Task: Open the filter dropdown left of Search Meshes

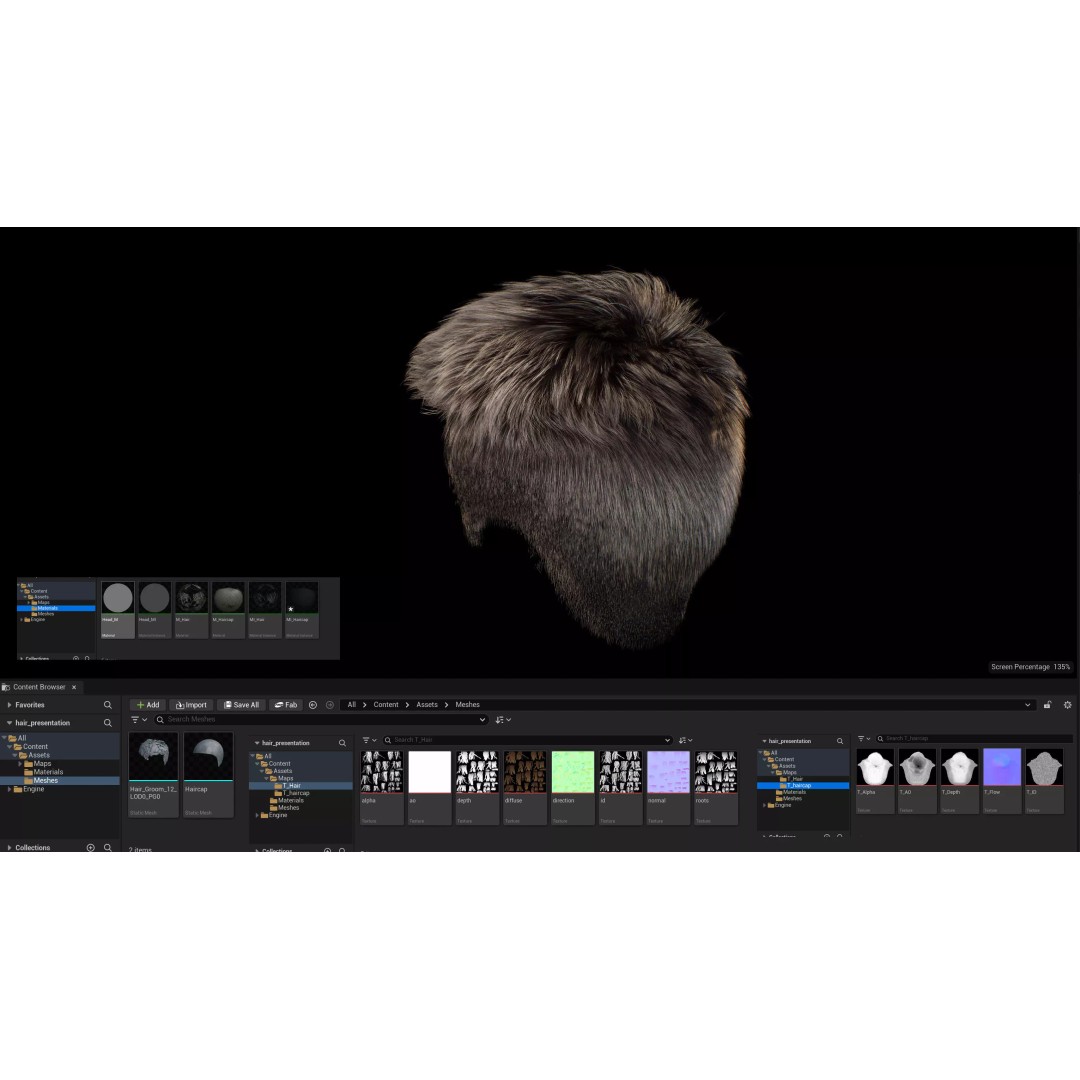Action: 139,720
